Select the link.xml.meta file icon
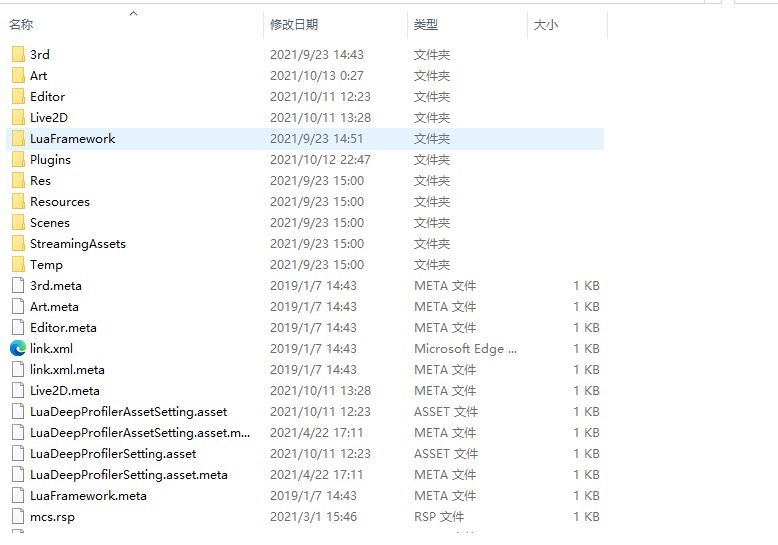The width and height of the screenshot is (778, 545). [x=18, y=369]
